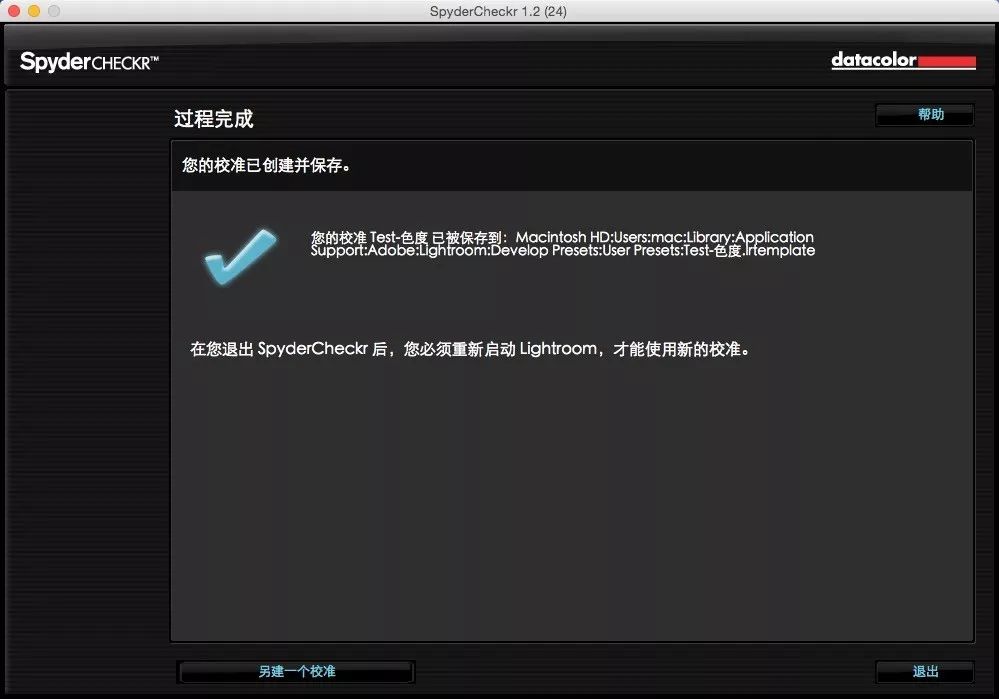Click the 帮助 help button
This screenshot has width=999, height=699.
(x=924, y=115)
